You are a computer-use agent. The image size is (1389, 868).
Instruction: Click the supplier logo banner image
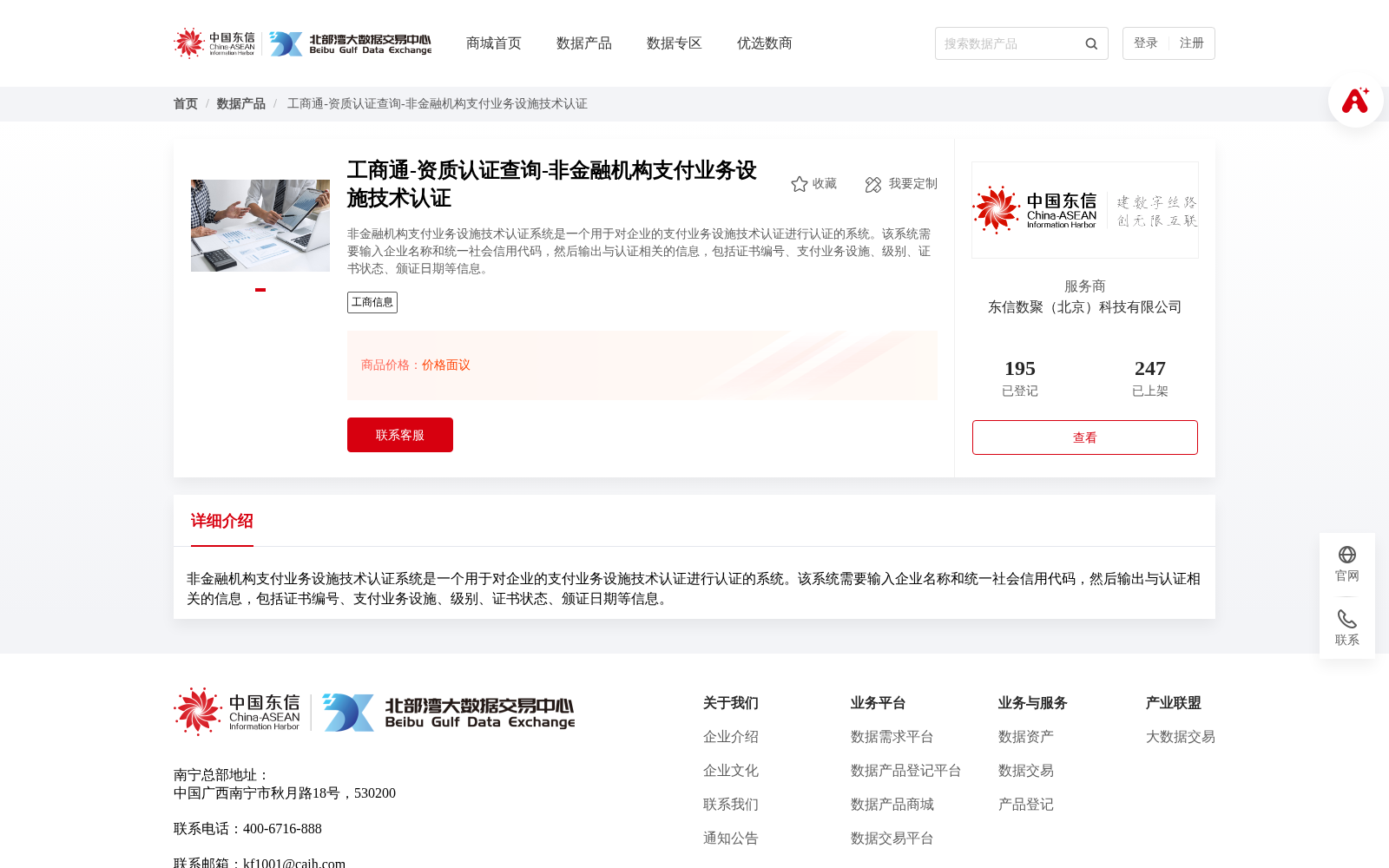[x=1085, y=210]
